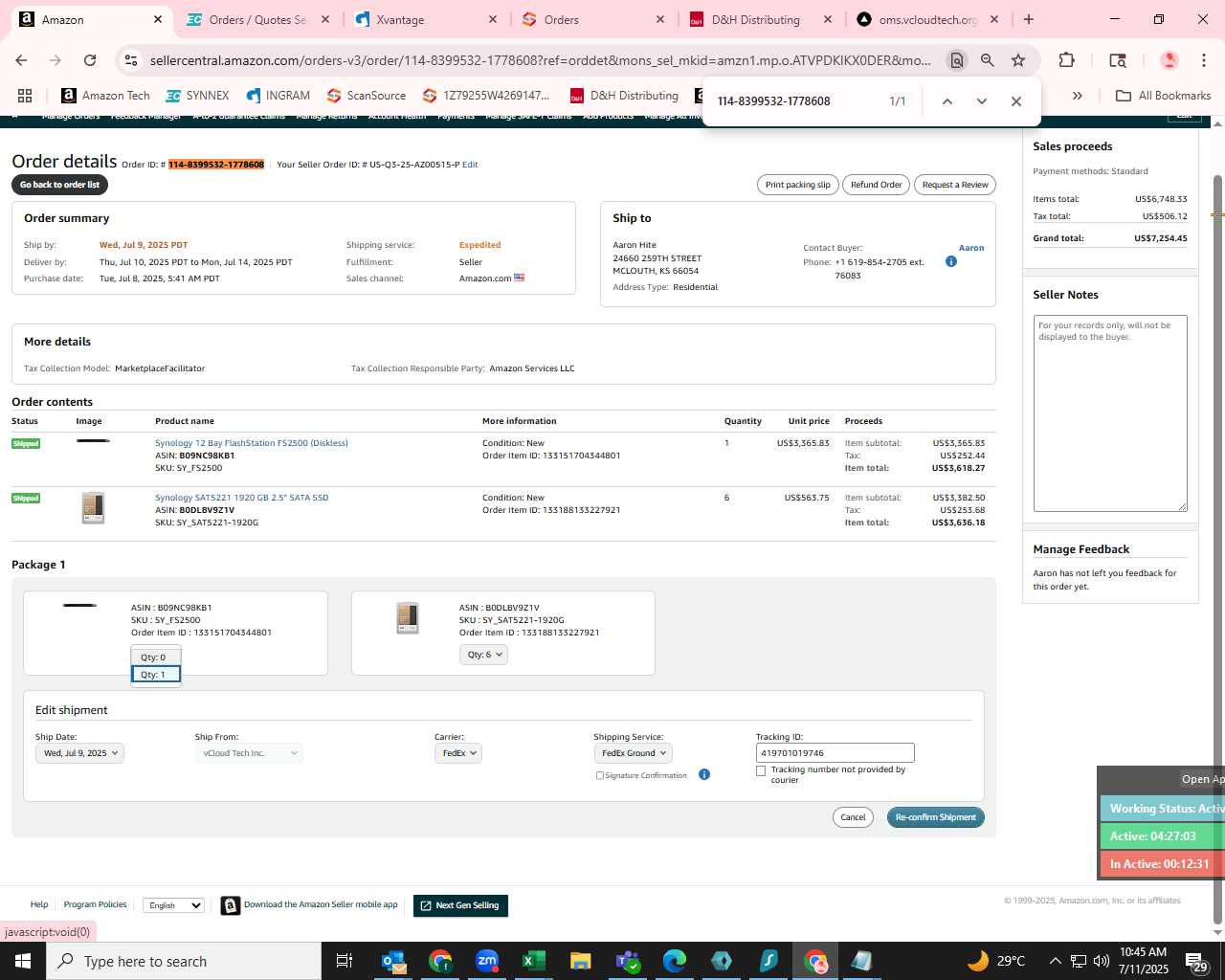Click the Tracking ID input field
This screenshot has height=980, width=1225.
(835, 753)
